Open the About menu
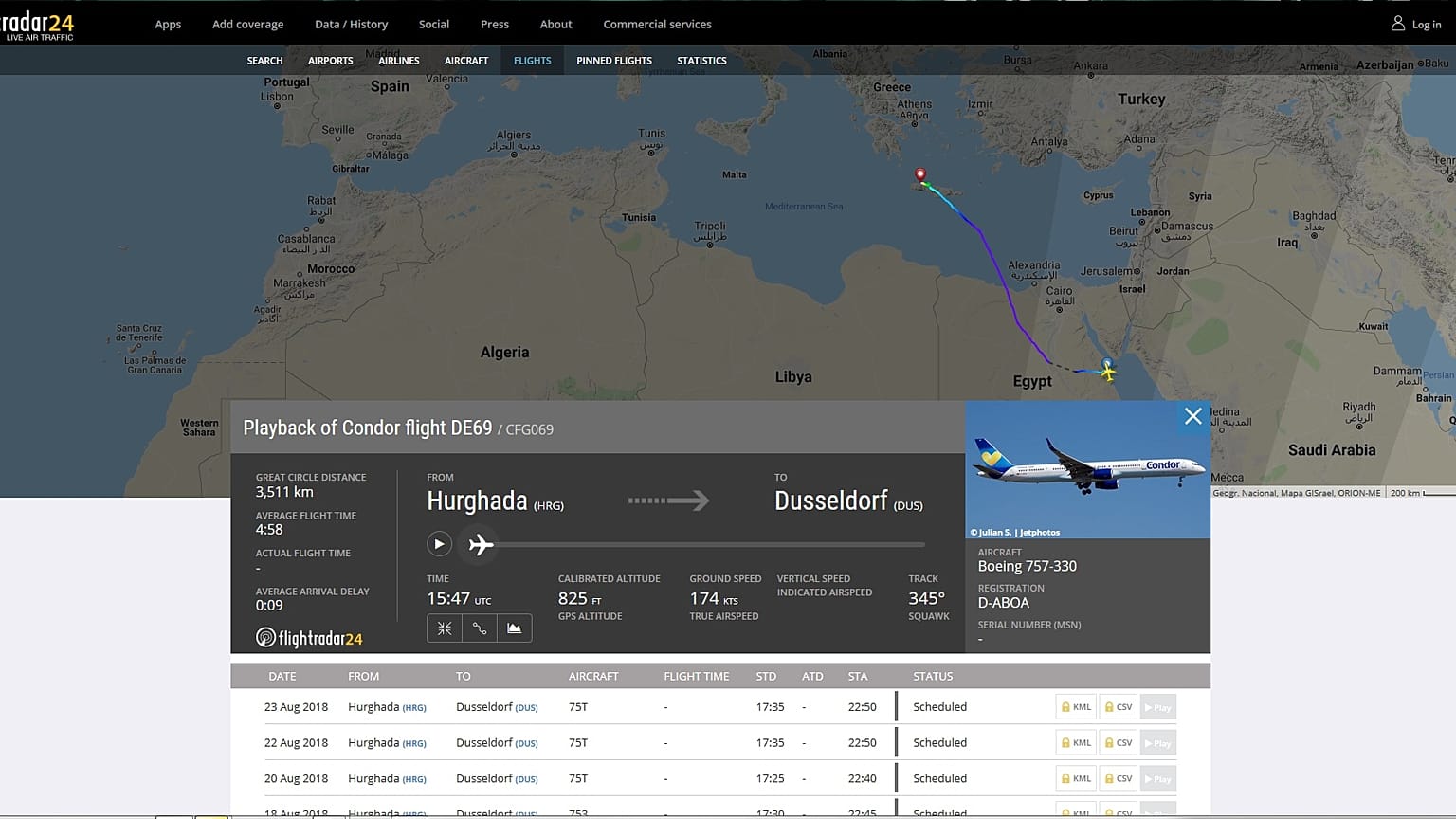 [555, 25]
